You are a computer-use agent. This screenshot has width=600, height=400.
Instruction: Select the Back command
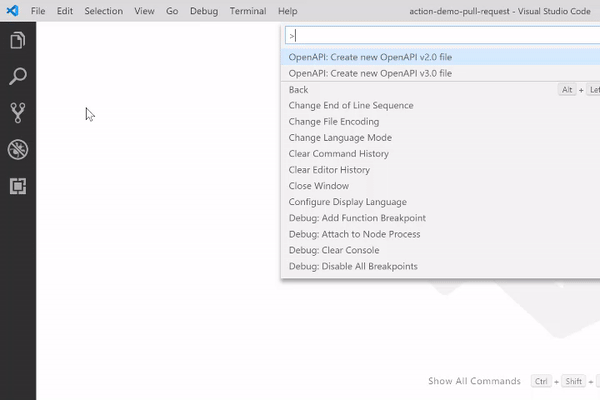coord(440,90)
